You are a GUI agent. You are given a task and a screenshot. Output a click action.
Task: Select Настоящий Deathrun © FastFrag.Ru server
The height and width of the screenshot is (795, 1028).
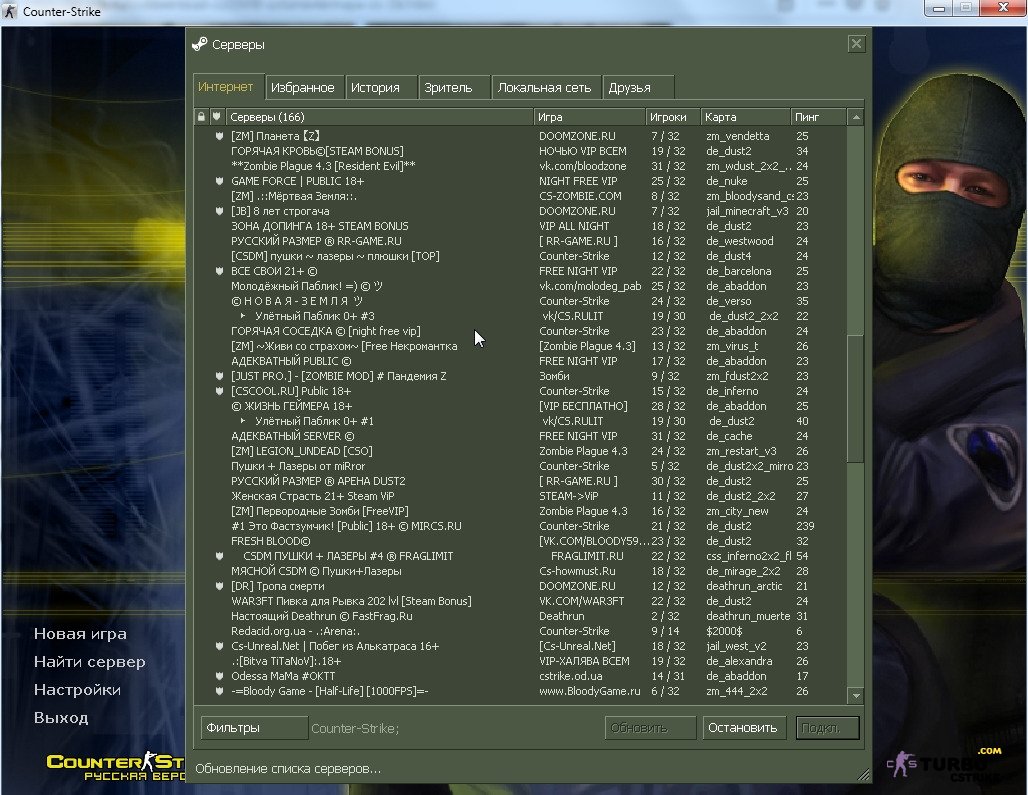coord(520,616)
